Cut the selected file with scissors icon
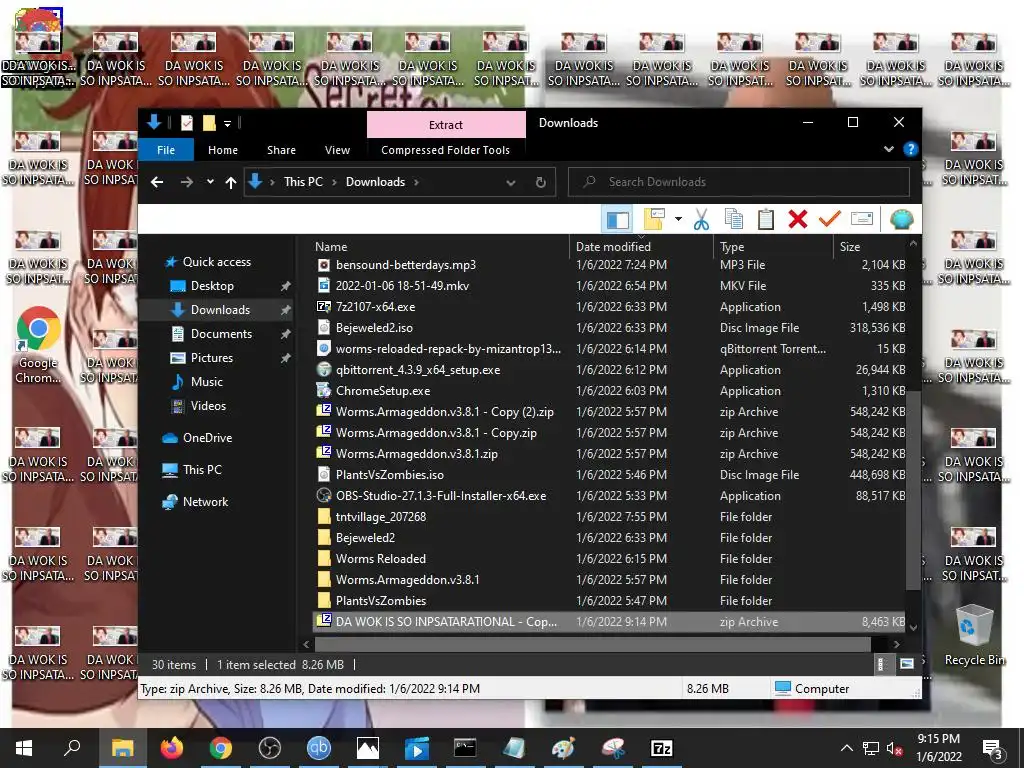Image resolution: width=1024 pixels, height=768 pixels. point(701,219)
